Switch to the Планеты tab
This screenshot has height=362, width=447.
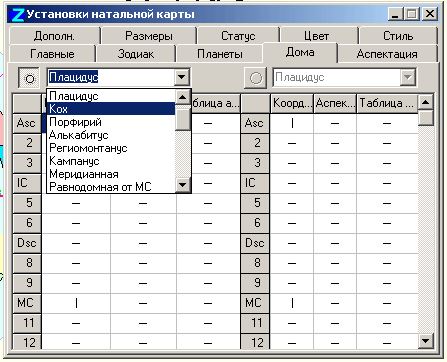(220, 54)
